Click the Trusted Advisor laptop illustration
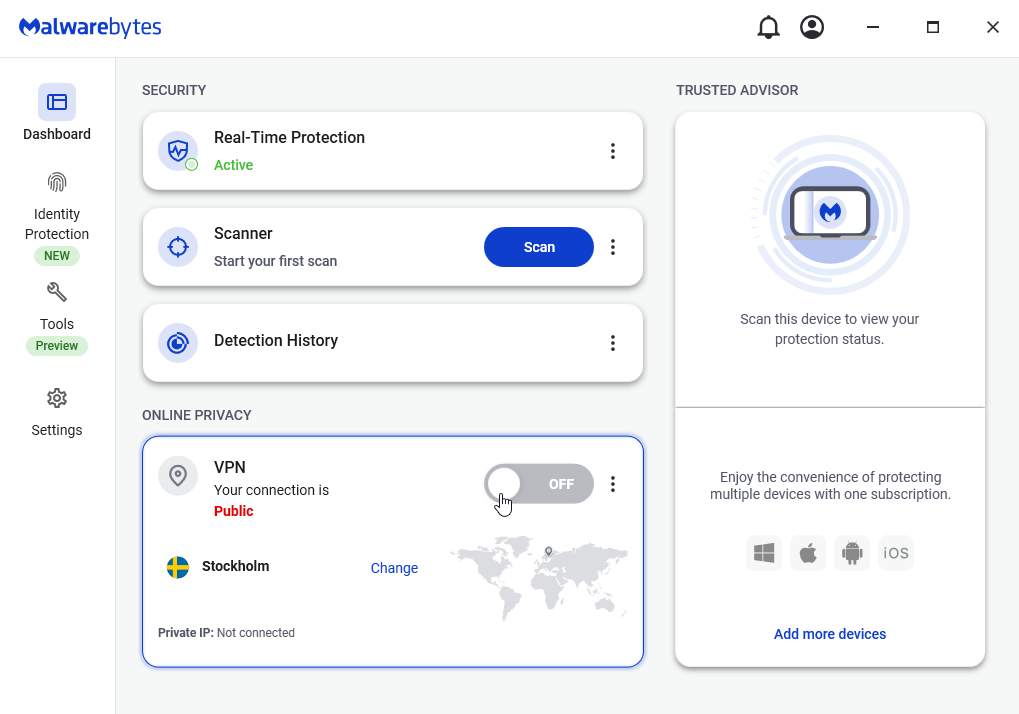The image size is (1019, 714). coord(830,214)
